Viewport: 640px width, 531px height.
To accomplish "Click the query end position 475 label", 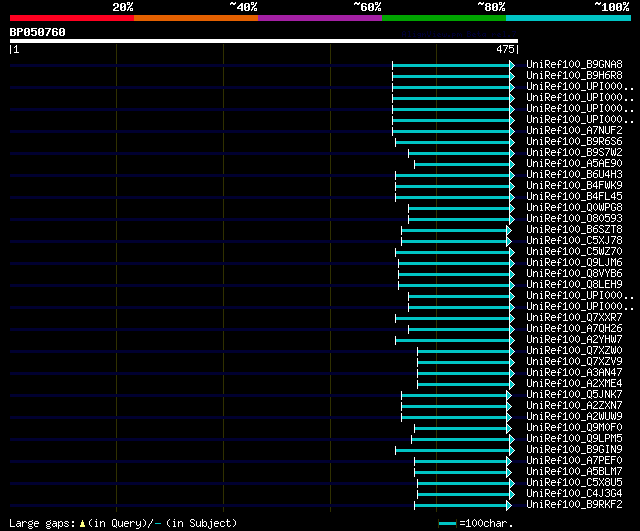I will pyautogui.click(x=505, y=49).
